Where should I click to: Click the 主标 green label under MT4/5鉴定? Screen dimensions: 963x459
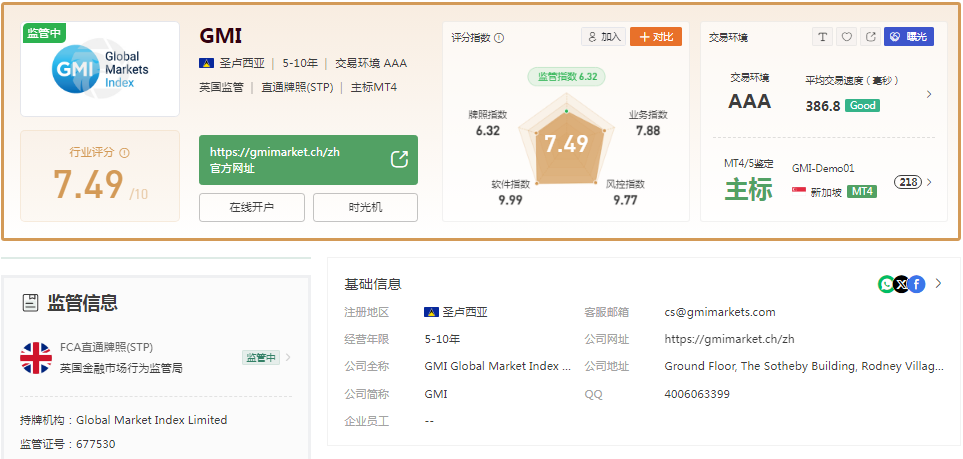[x=749, y=190]
